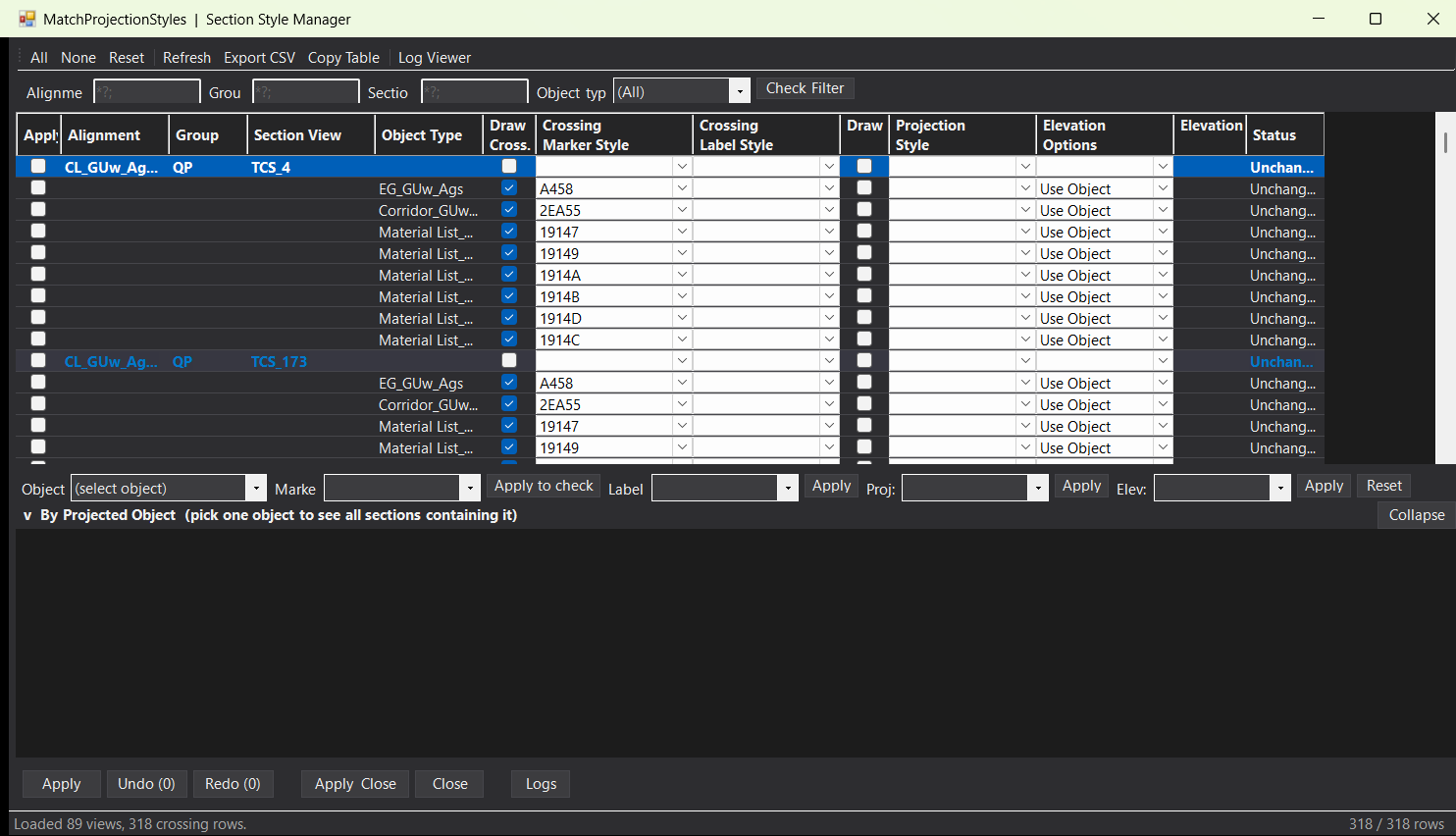Expand Crossing Marker Style dropdown for 1914A row
This screenshot has width=1456, height=836.
click(682, 275)
